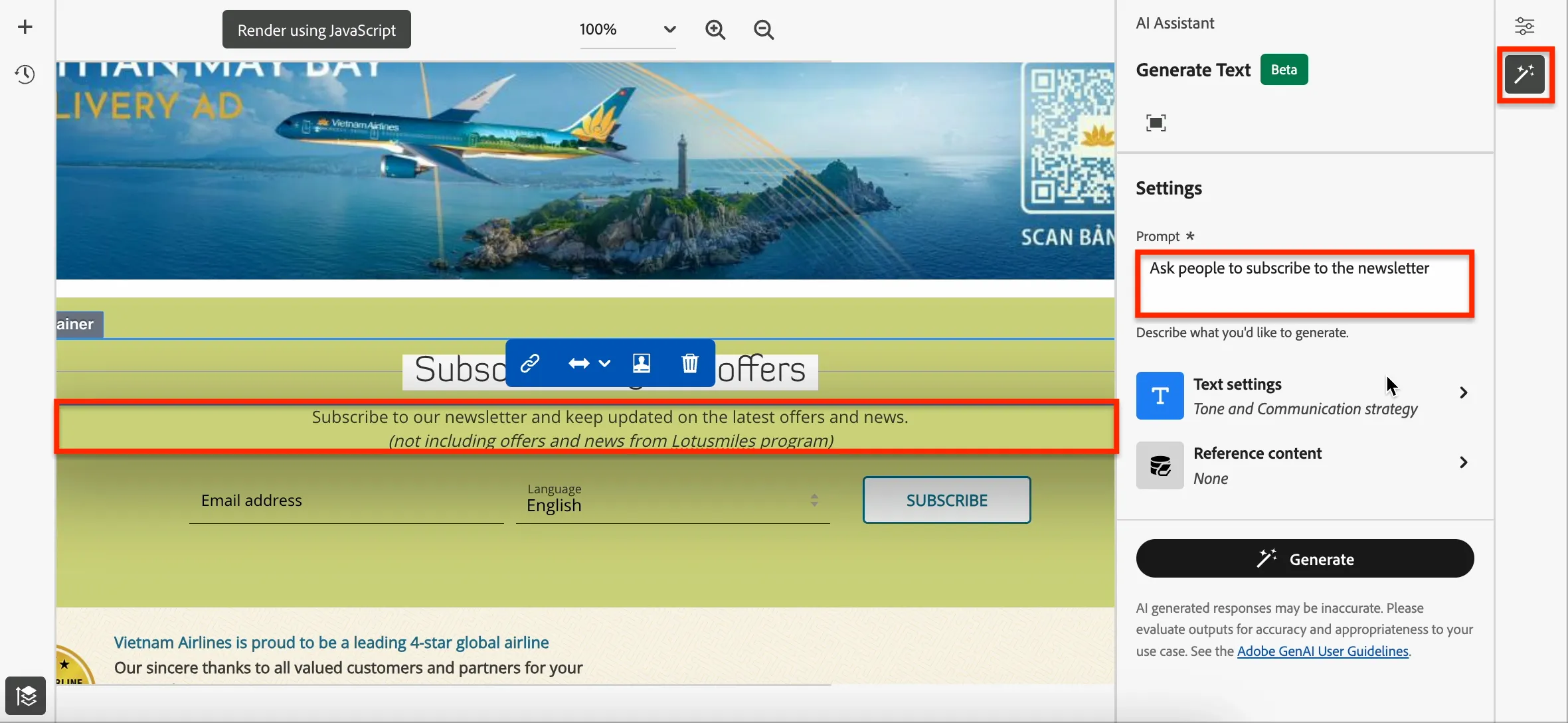Click the SUBSCRIBE button

click(946, 500)
